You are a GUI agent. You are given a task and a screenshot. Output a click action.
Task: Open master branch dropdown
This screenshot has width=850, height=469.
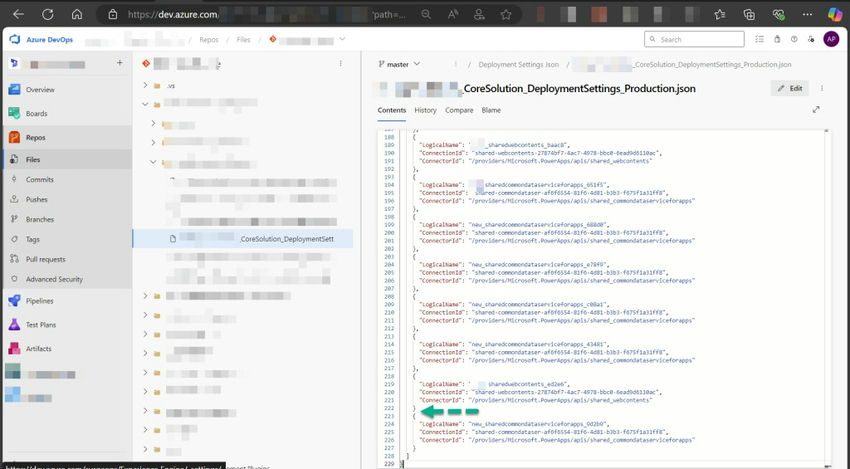click(398, 64)
